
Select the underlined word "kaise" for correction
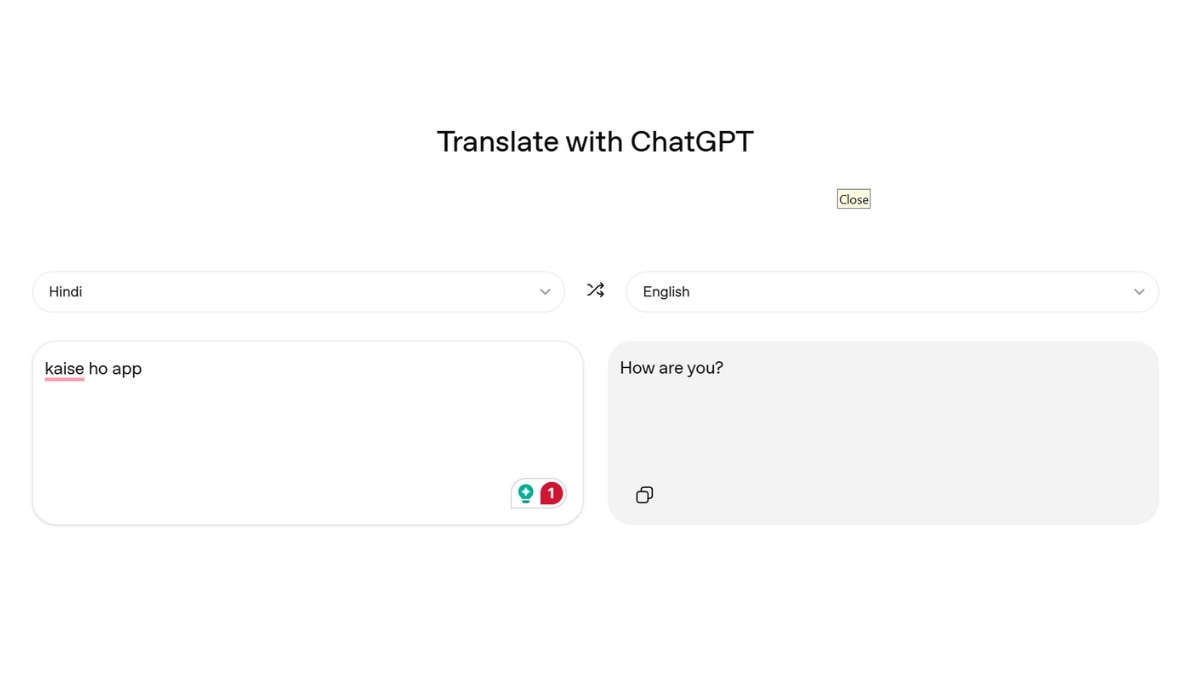(63, 368)
